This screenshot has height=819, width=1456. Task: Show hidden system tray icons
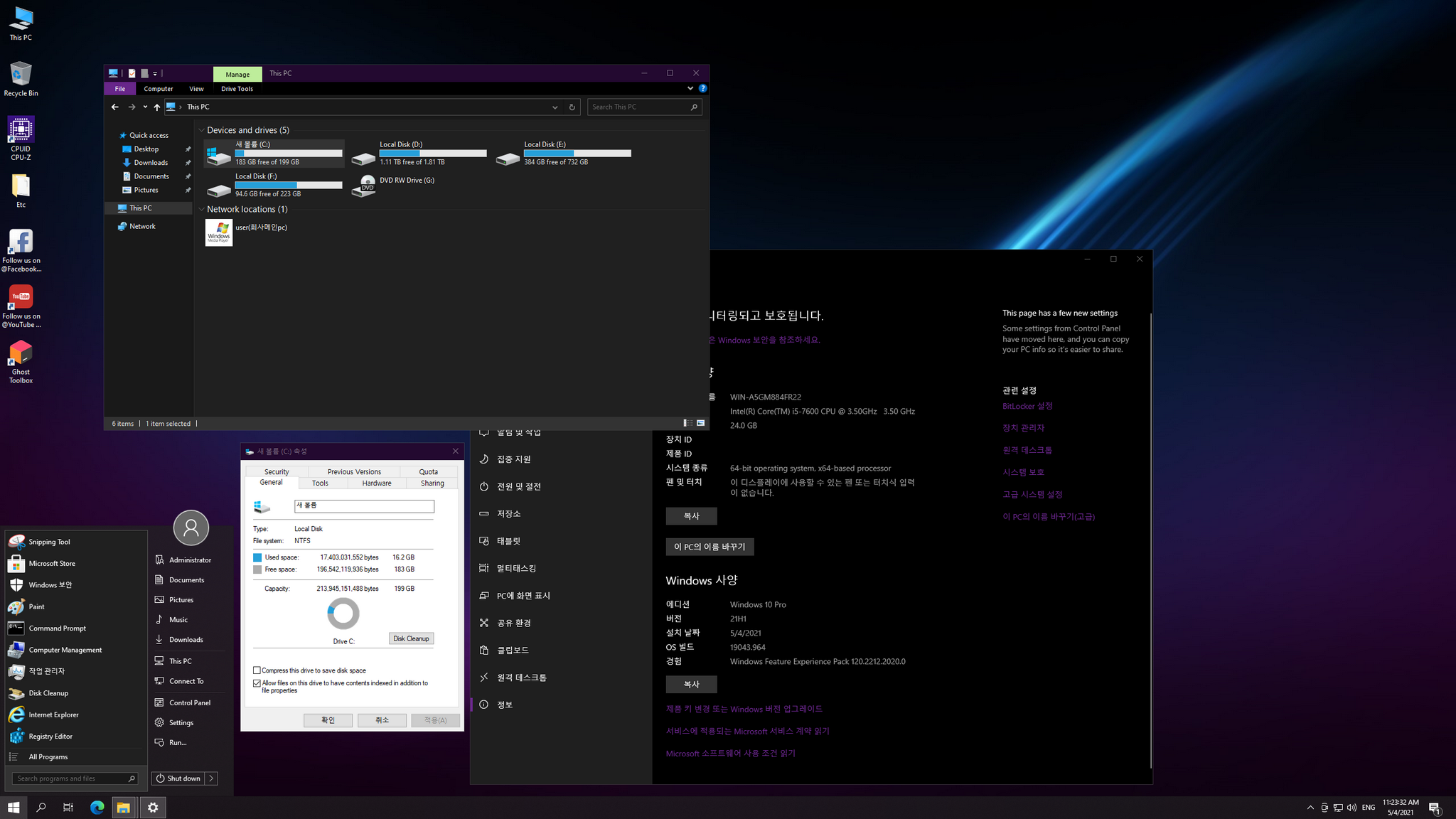pos(1310,808)
